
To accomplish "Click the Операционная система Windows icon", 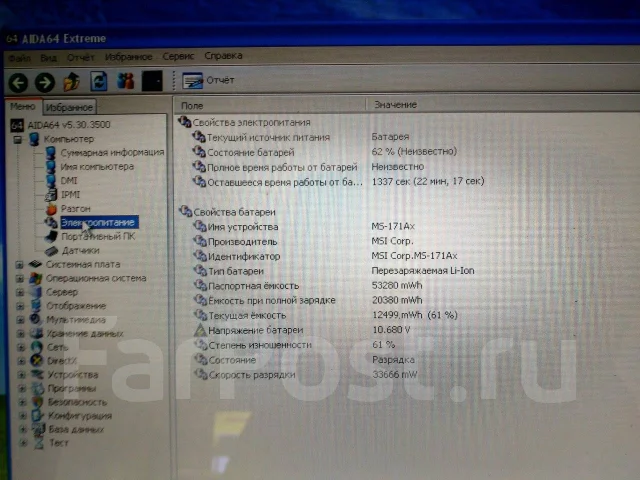I will coord(36,279).
